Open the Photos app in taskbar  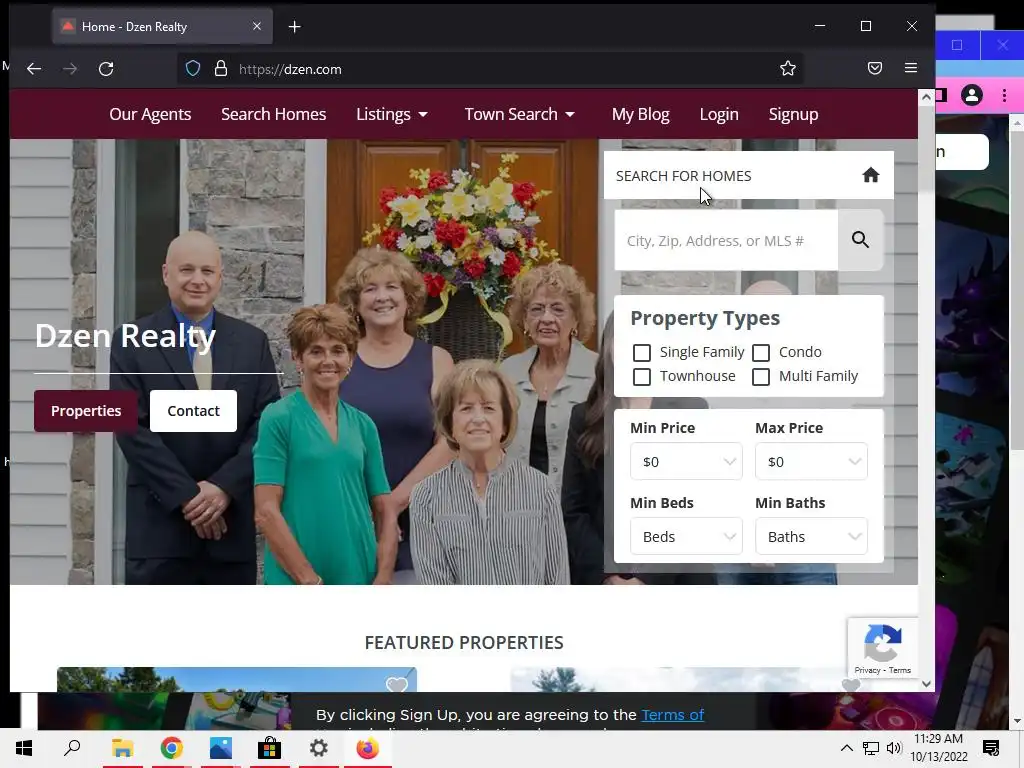[221, 748]
